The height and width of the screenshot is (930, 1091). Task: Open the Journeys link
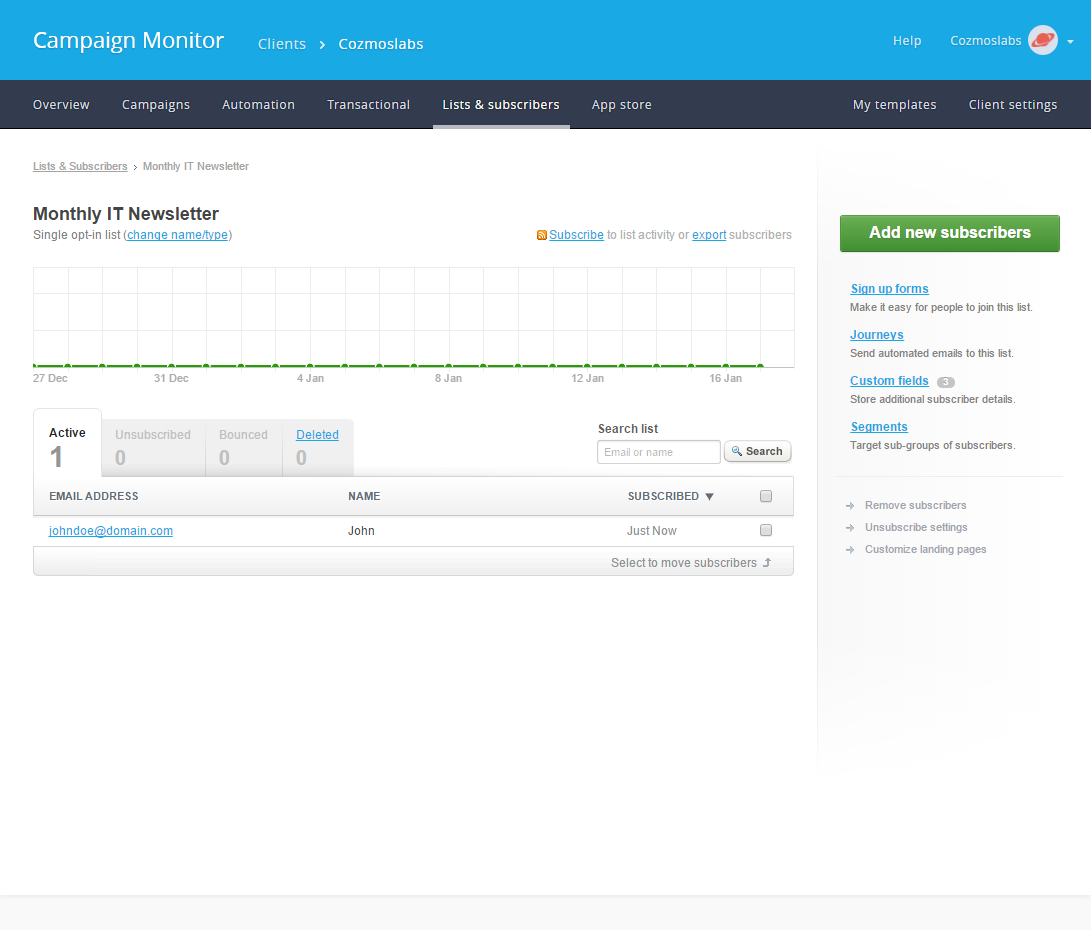point(877,335)
